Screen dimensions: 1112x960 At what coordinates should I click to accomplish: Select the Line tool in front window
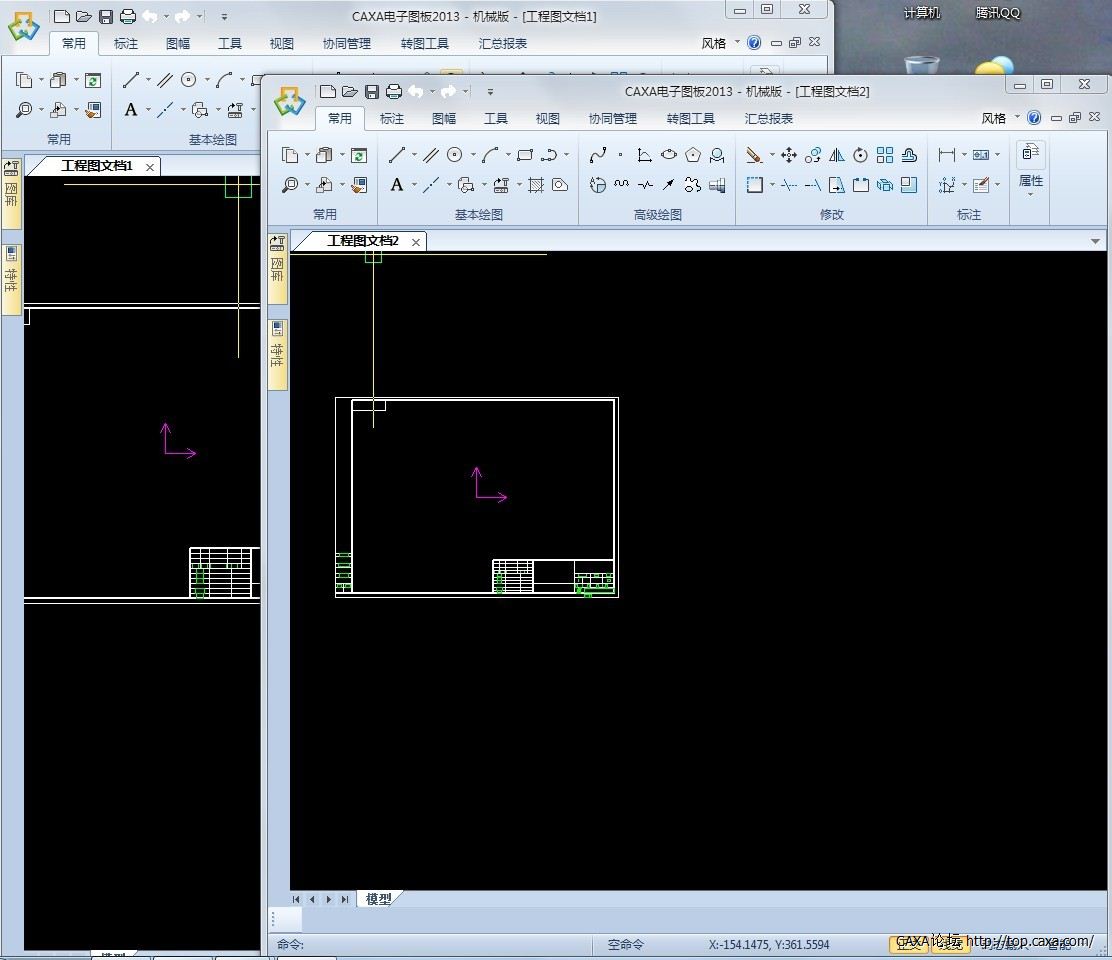tap(397, 155)
